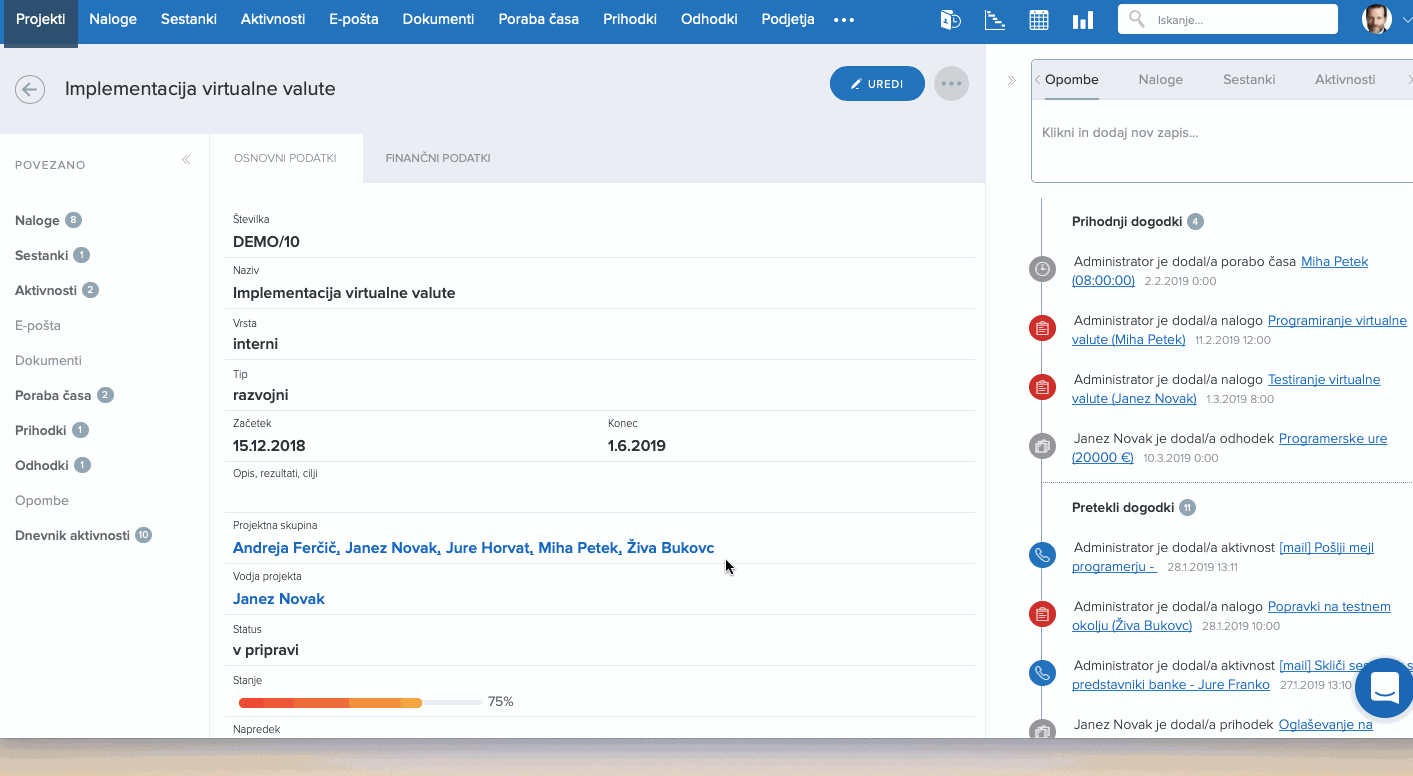The width and height of the screenshot is (1413, 776).
Task: Click the red task icon beside Programiranje virtualne valute
Action: [1042, 328]
